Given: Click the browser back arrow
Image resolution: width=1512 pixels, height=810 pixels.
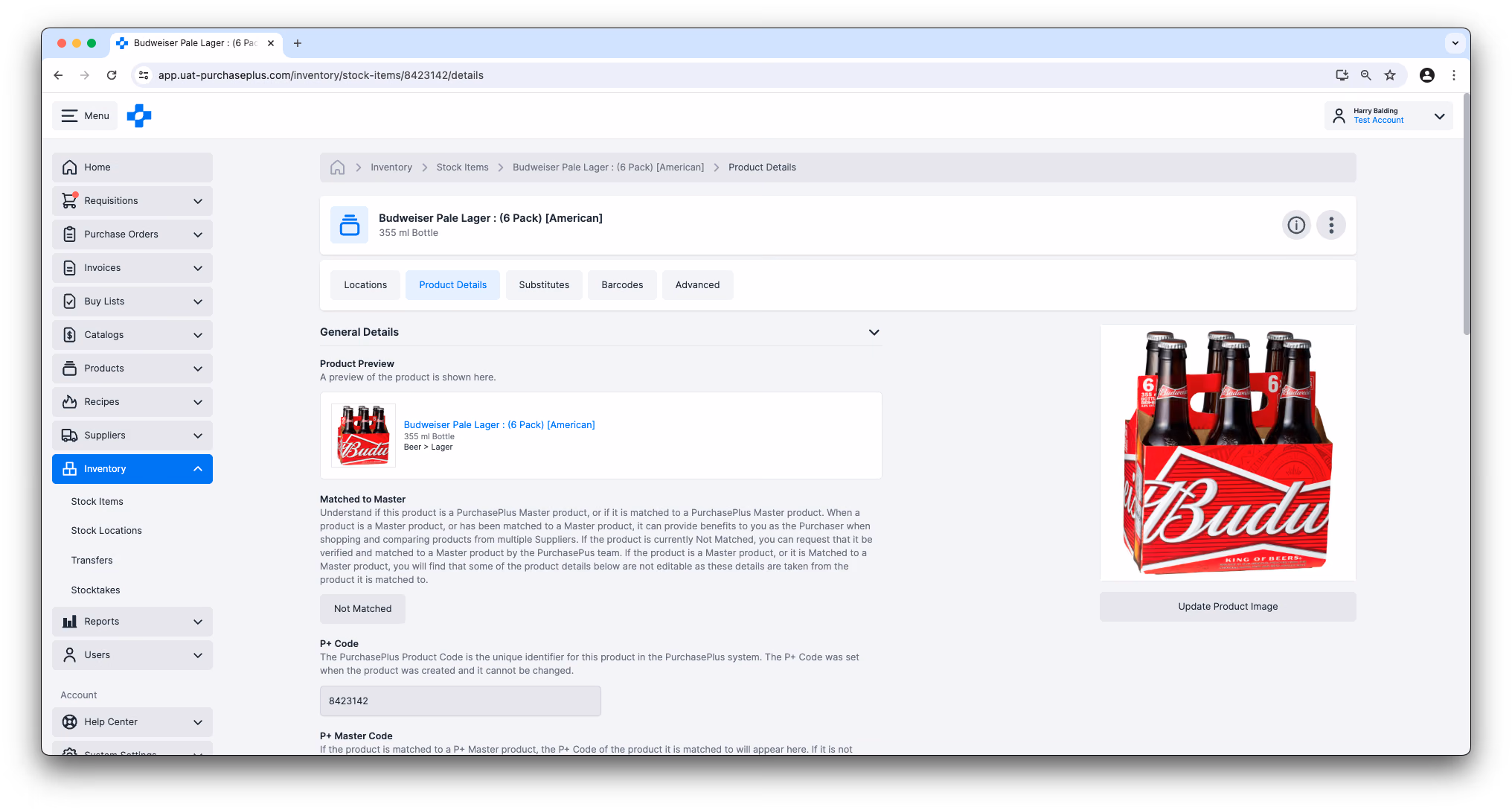Looking at the screenshot, I should [x=58, y=75].
